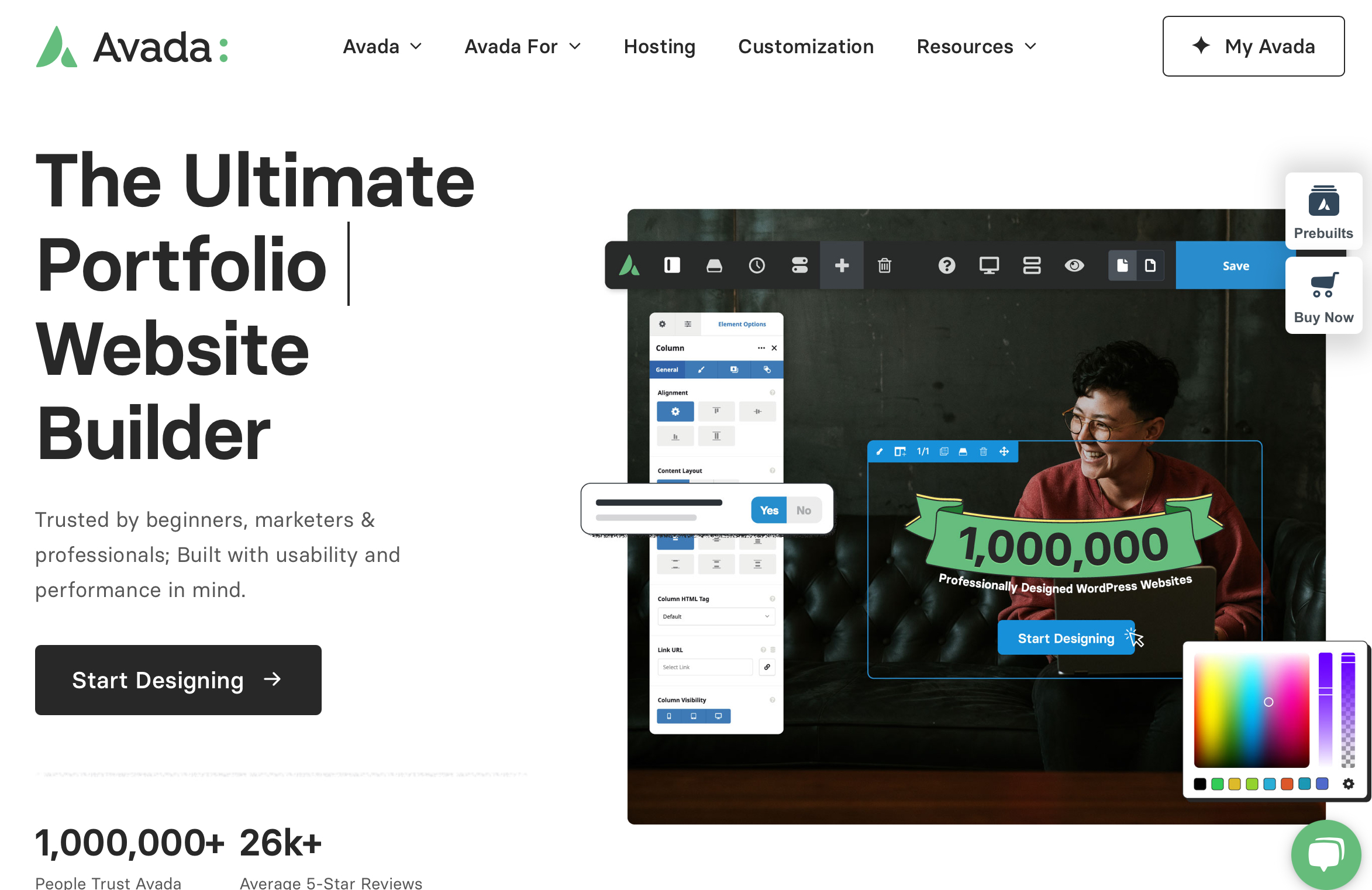Open the Customization menu item
The width and height of the screenshot is (1372, 890).
[x=806, y=46]
